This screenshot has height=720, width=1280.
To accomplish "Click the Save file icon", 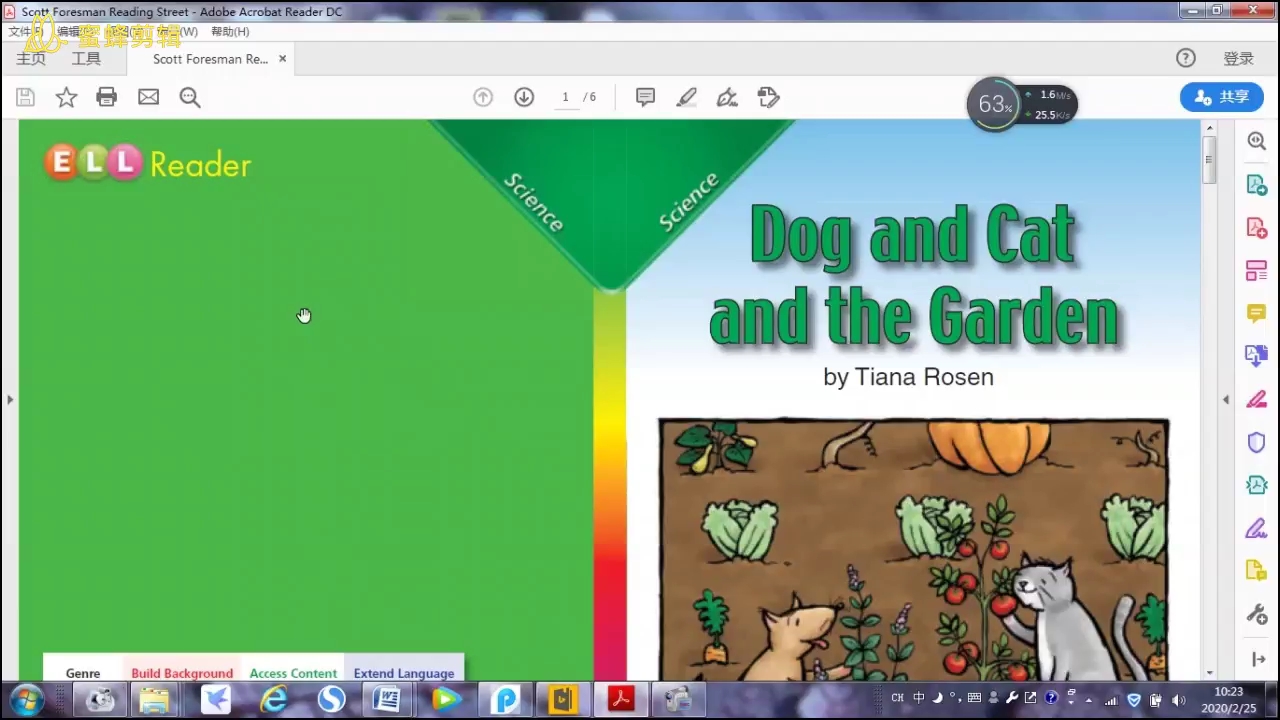I will point(25,97).
